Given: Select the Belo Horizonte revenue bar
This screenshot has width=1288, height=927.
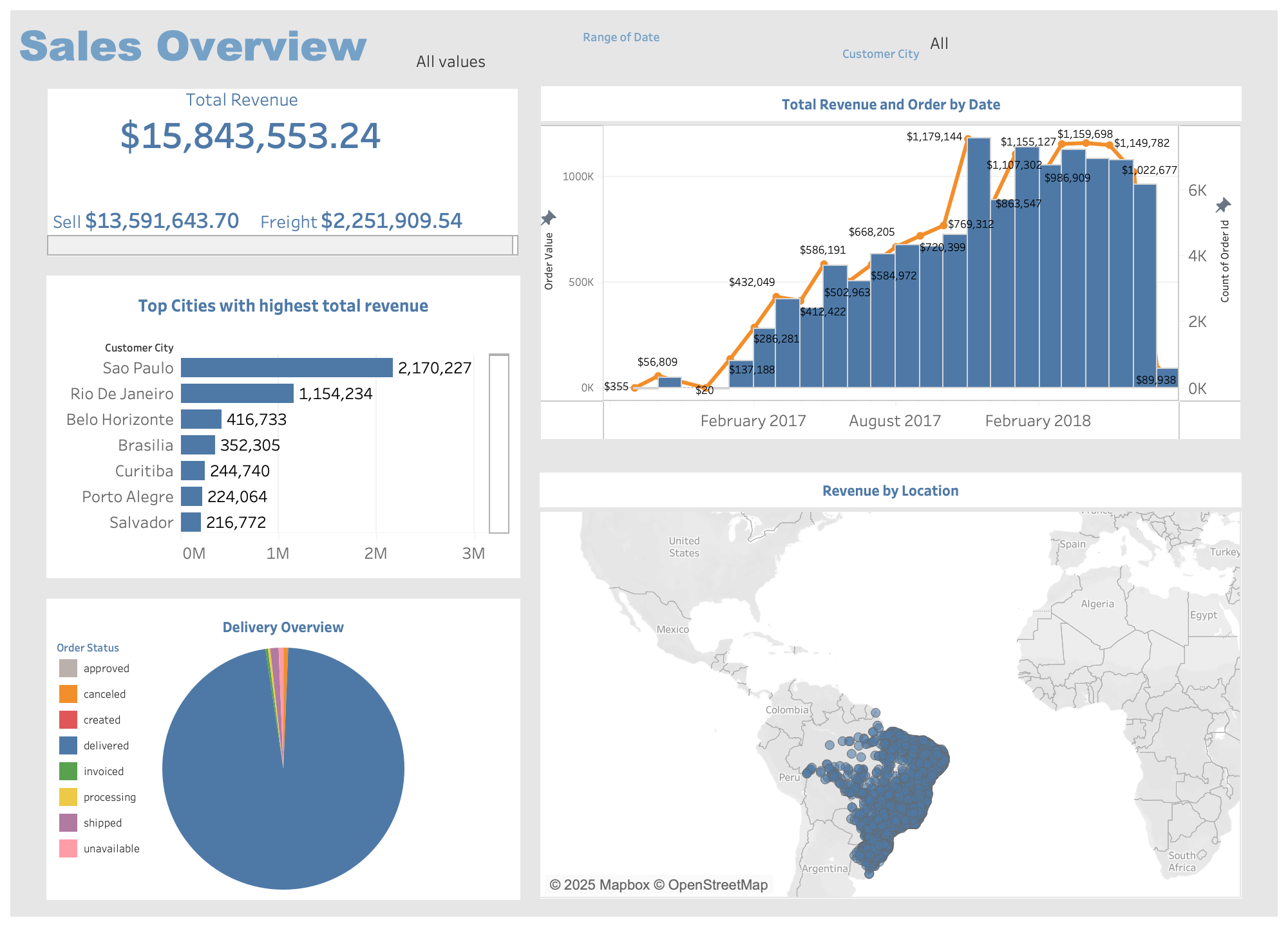Looking at the screenshot, I should click(201, 419).
